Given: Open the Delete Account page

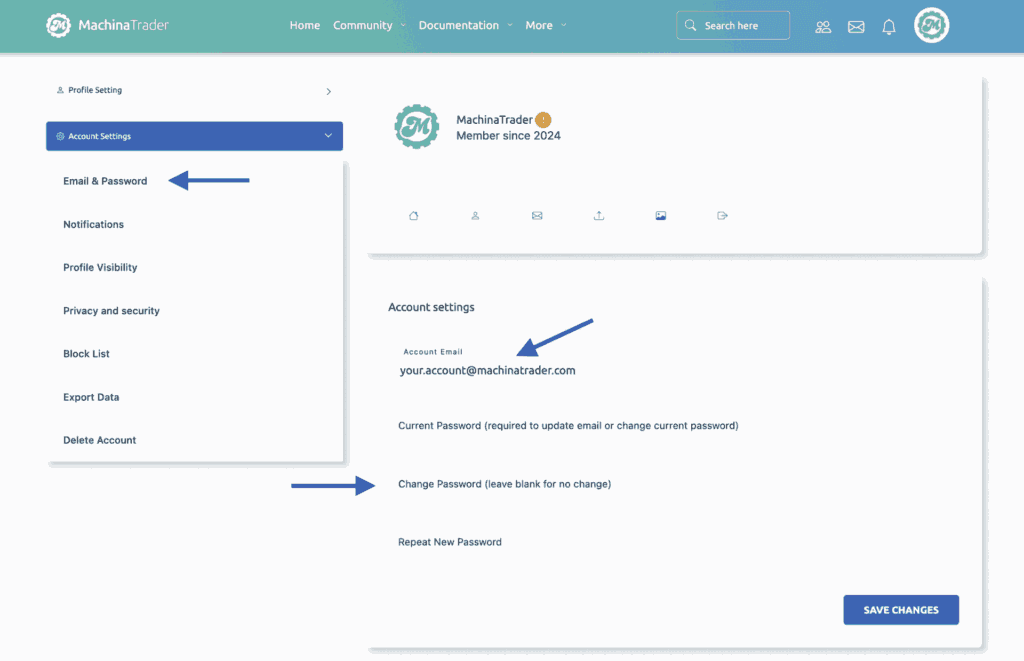Looking at the screenshot, I should pyautogui.click(x=99, y=440).
